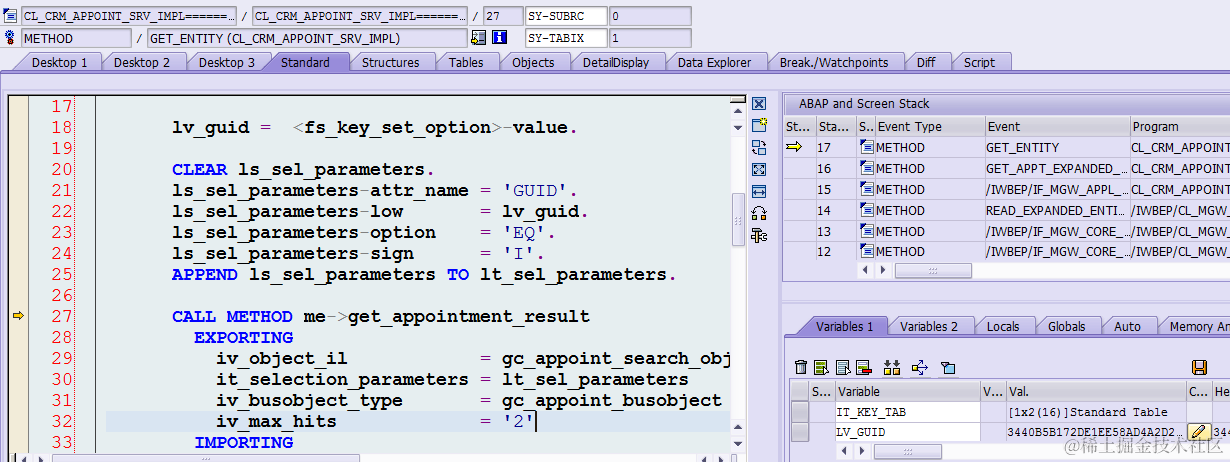Viewport: 1230px width, 462px height.
Task: Open the Script tab
Action: tap(979, 62)
